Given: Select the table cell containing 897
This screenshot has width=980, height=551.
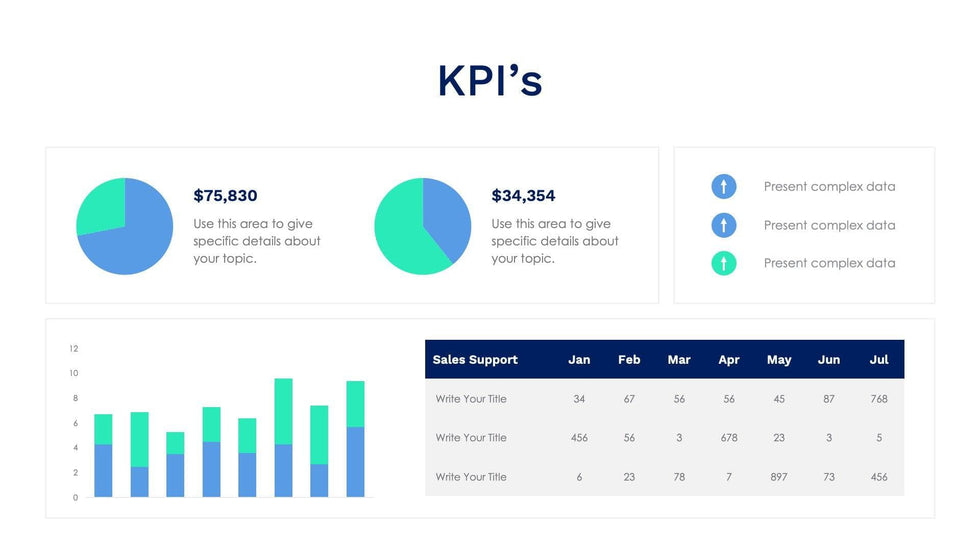Looking at the screenshot, I should (779, 477).
